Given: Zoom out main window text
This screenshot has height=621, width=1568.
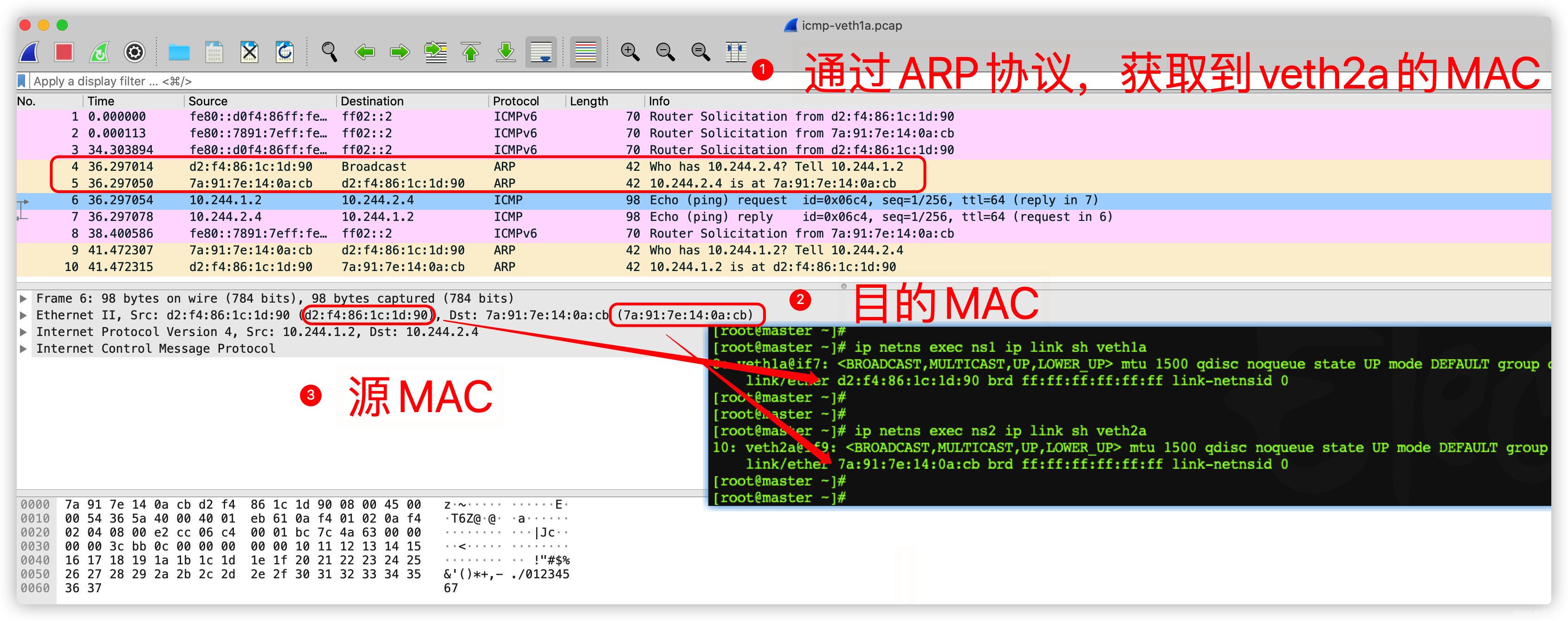Looking at the screenshot, I should pyautogui.click(x=665, y=52).
